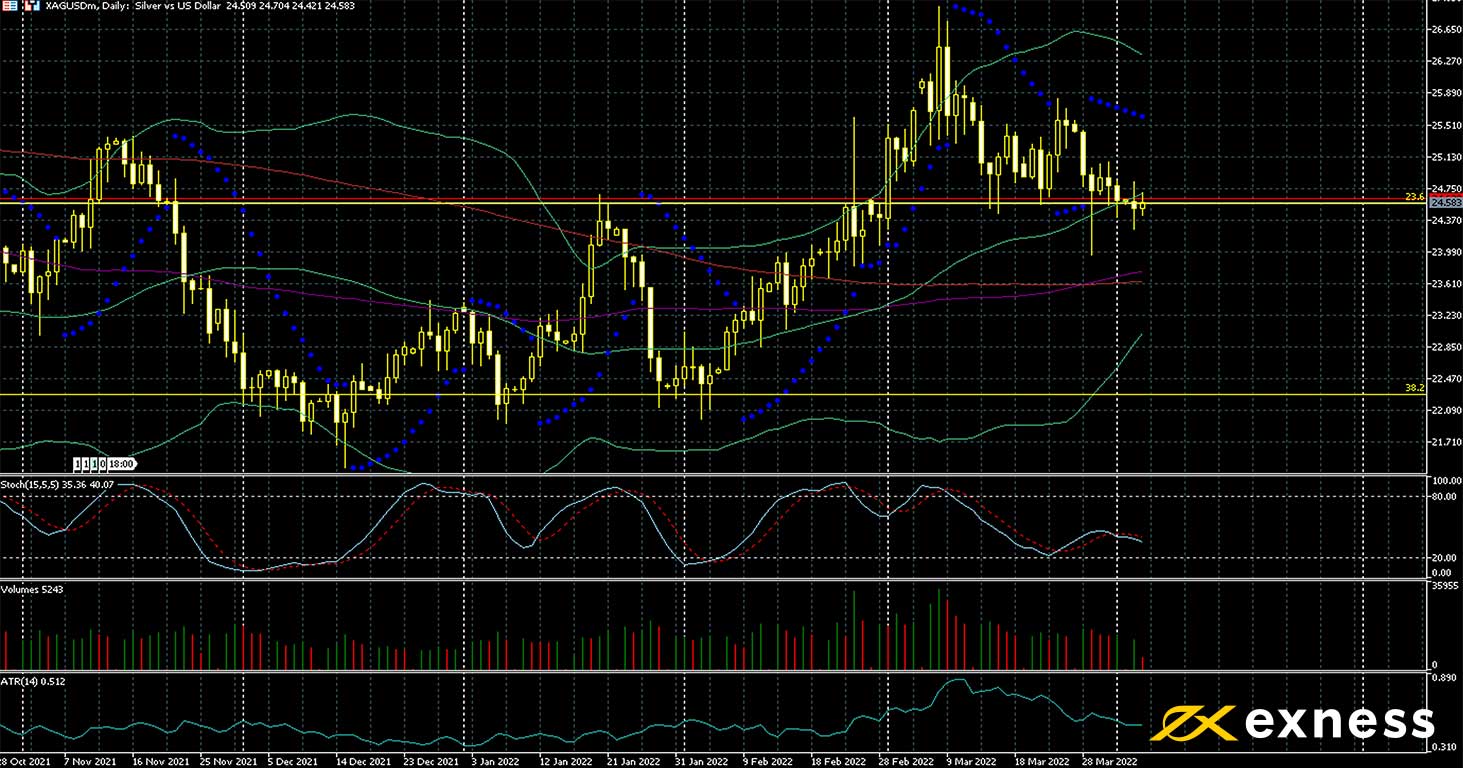Click the 22.470 price axis label
Image resolution: width=1463 pixels, height=768 pixels.
[1445, 379]
